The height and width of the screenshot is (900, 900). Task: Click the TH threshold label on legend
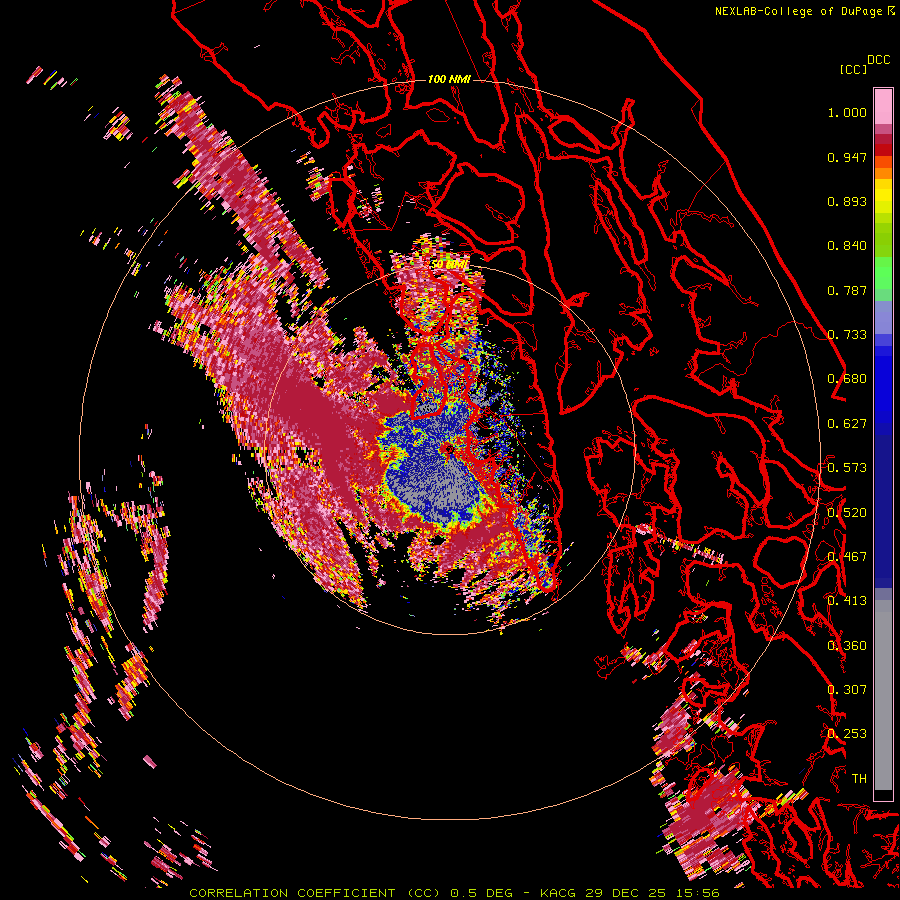pyautogui.click(x=859, y=779)
